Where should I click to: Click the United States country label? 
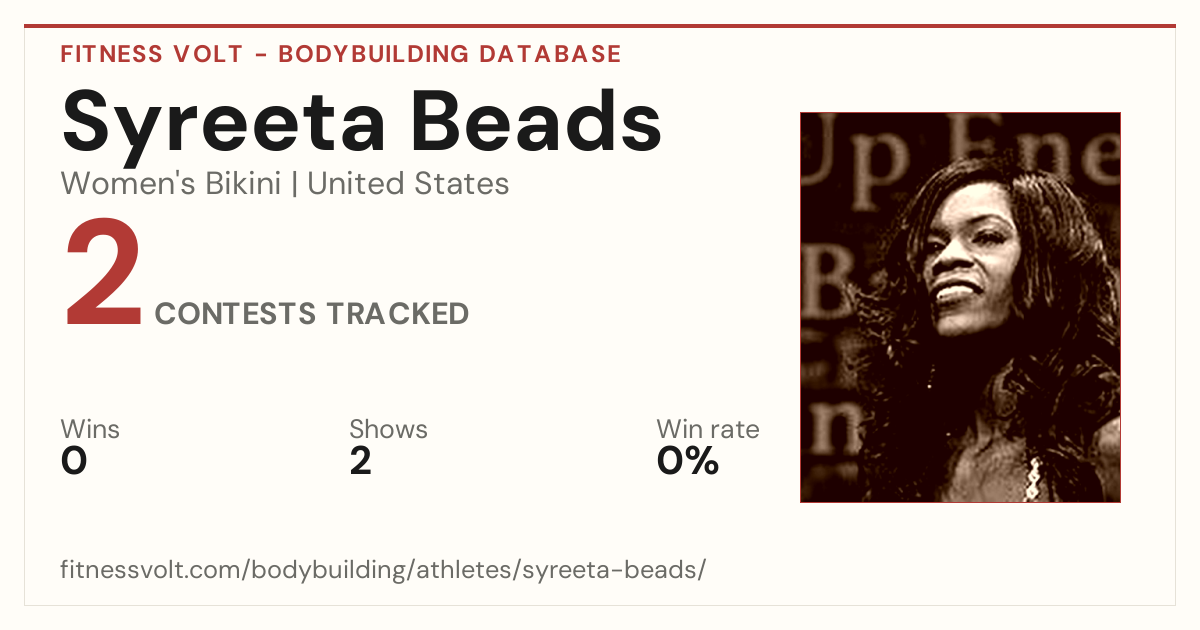[408, 184]
